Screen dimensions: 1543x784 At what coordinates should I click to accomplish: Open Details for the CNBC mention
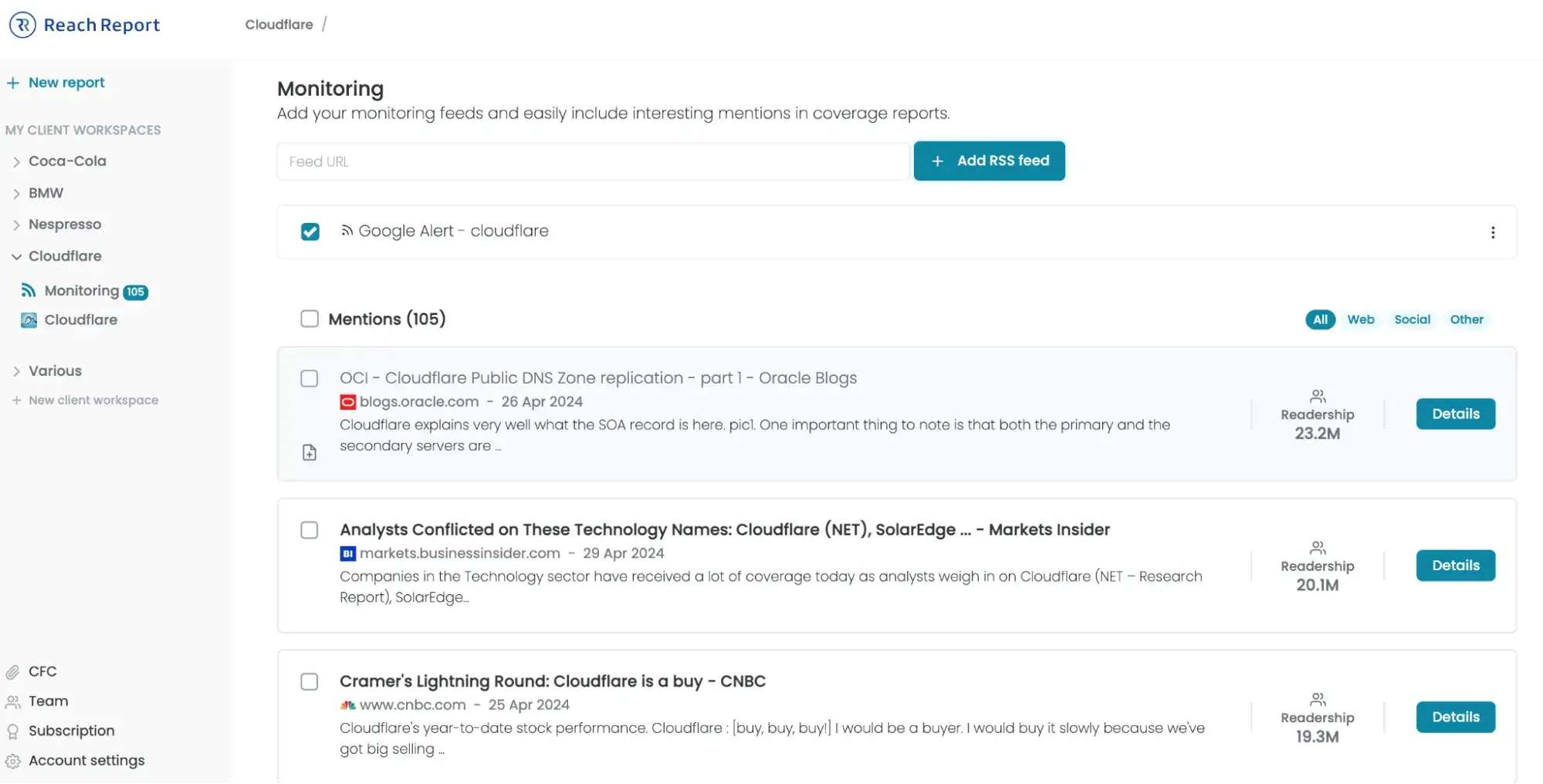click(x=1456, y=717)
